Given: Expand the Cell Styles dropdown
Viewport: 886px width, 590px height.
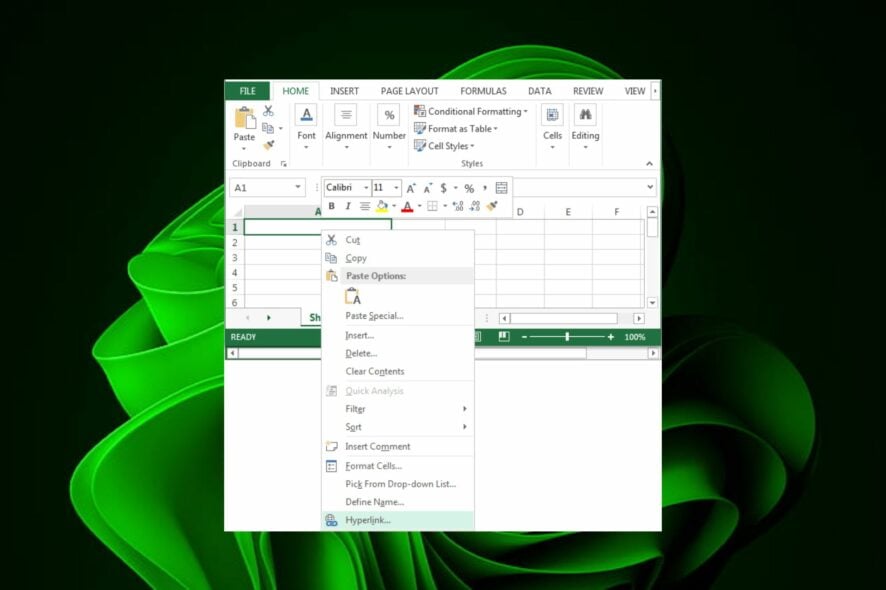Looking at the screenshot, I should pos(472,146).
